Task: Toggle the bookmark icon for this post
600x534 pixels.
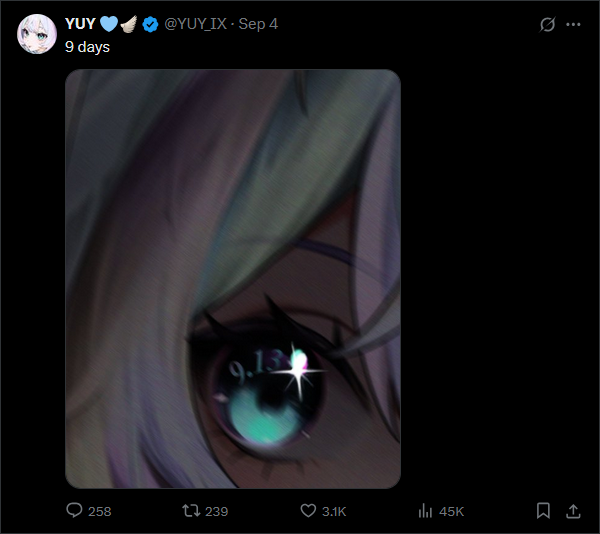Action: pyautogui.click(x=543, y=511)
